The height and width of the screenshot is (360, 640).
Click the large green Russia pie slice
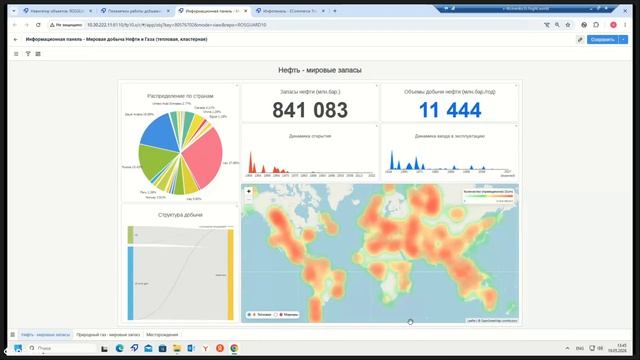click(156, 162)
